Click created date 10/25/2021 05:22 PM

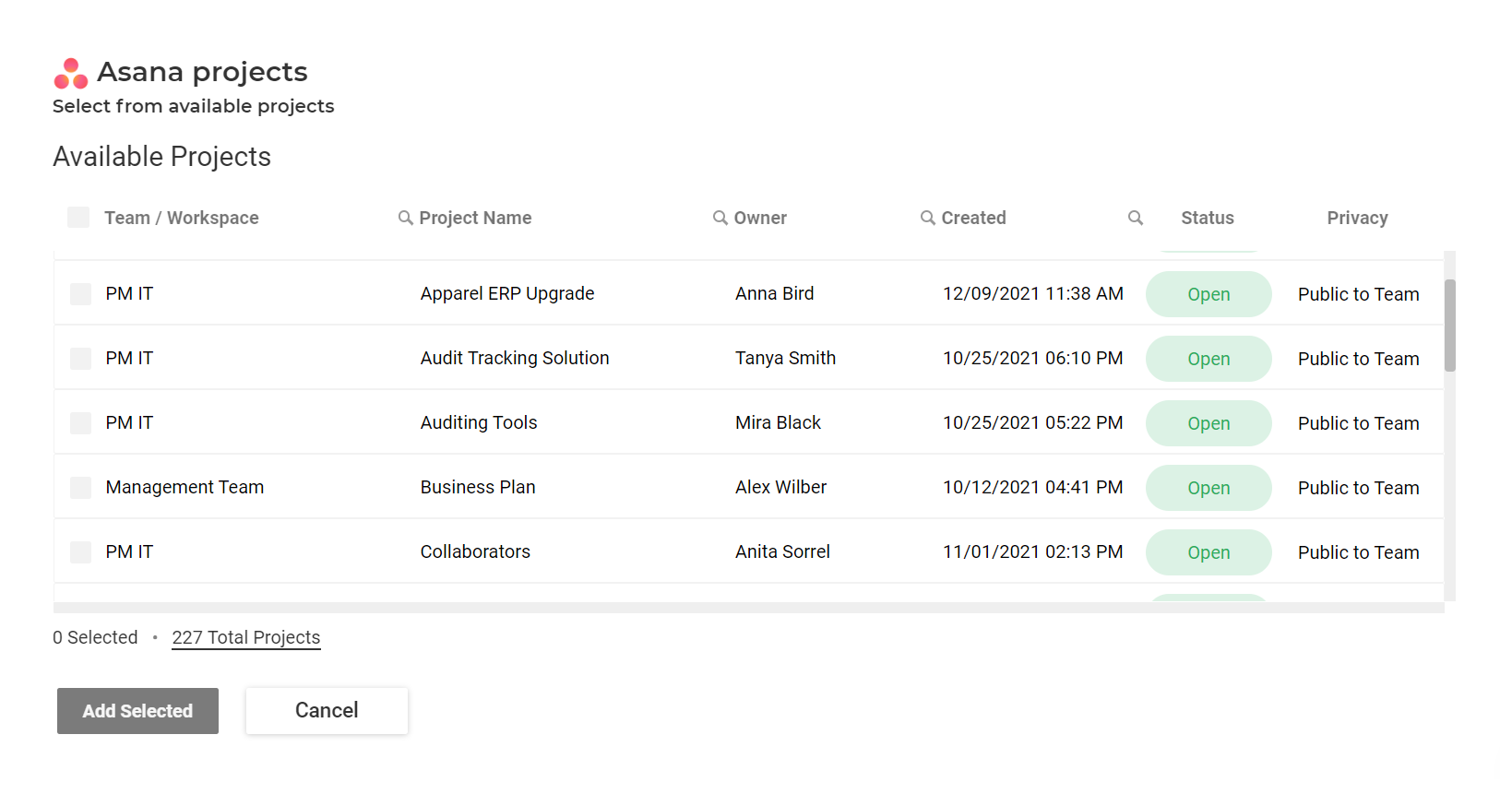point(1033,422)
